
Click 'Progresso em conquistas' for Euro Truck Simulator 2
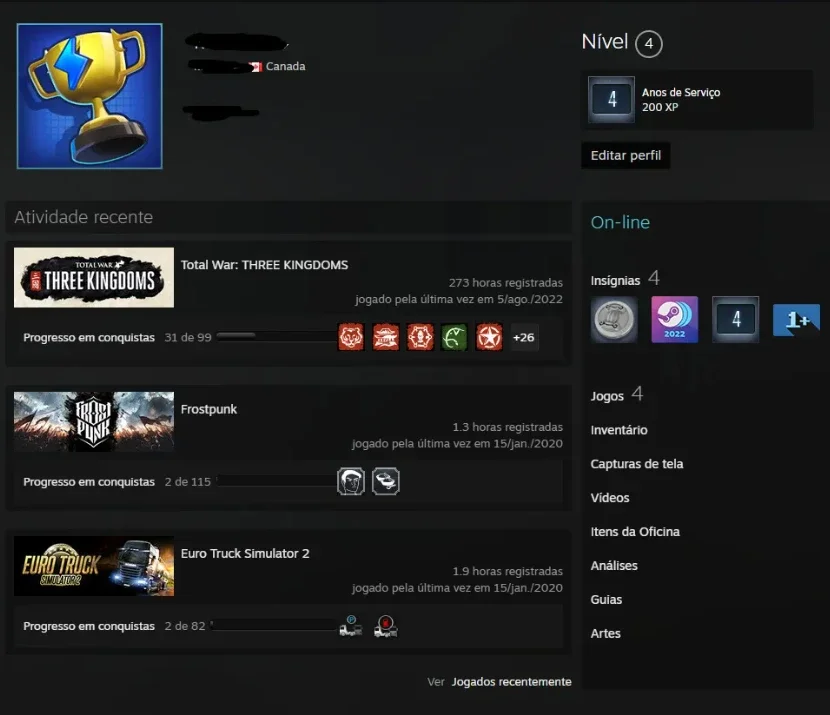(x=89, y=626)
